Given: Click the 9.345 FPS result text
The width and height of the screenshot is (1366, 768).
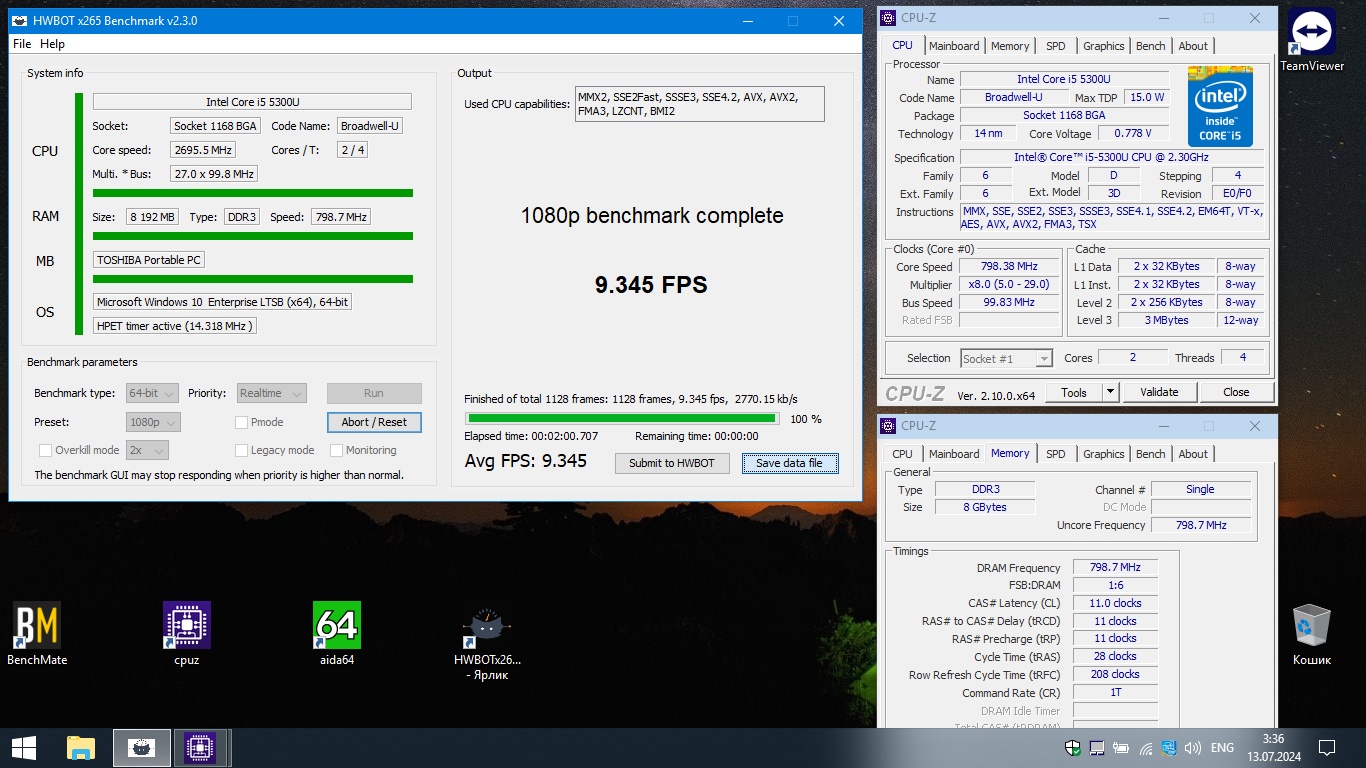Looking at the screenshot, I should pos(651,285).
